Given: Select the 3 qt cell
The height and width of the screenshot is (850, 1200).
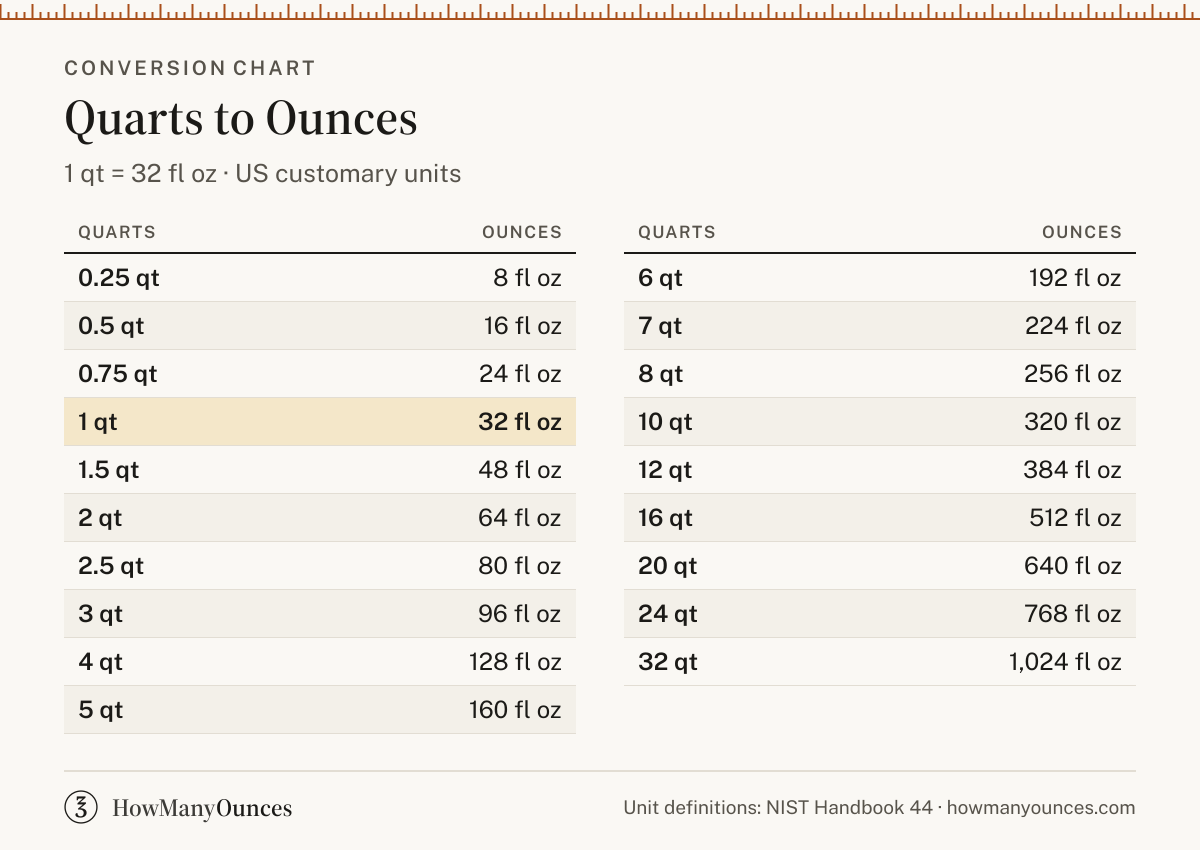Looking at the screenshot, I should (x=100, y=614).
